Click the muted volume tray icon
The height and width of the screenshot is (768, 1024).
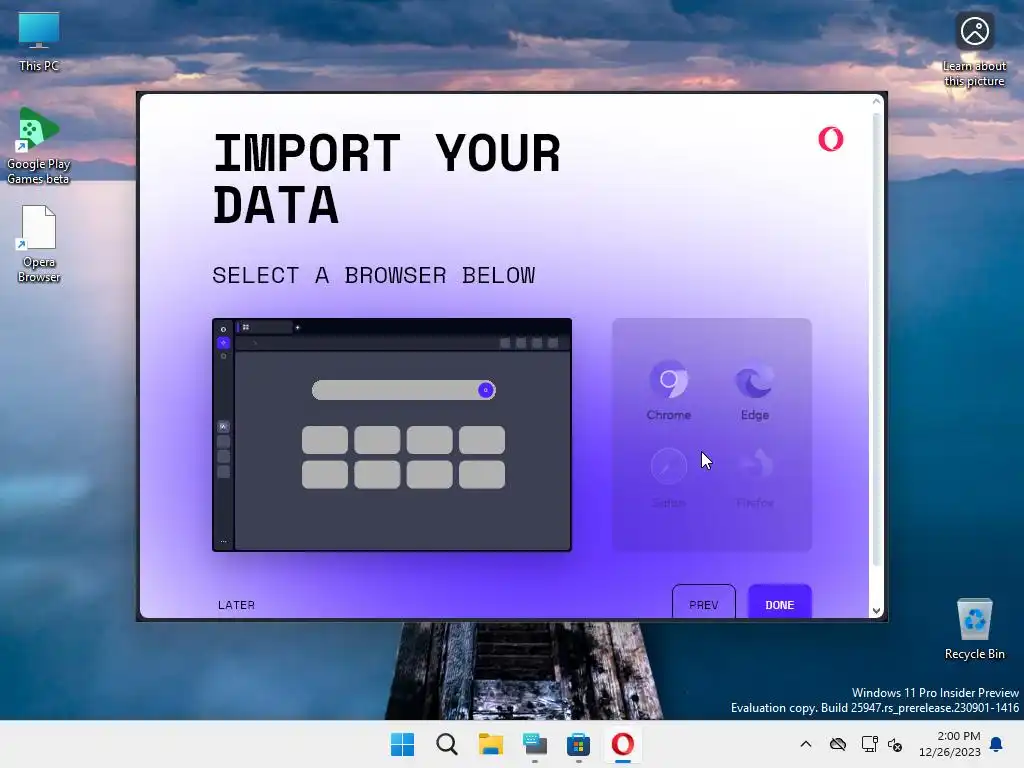895,744
